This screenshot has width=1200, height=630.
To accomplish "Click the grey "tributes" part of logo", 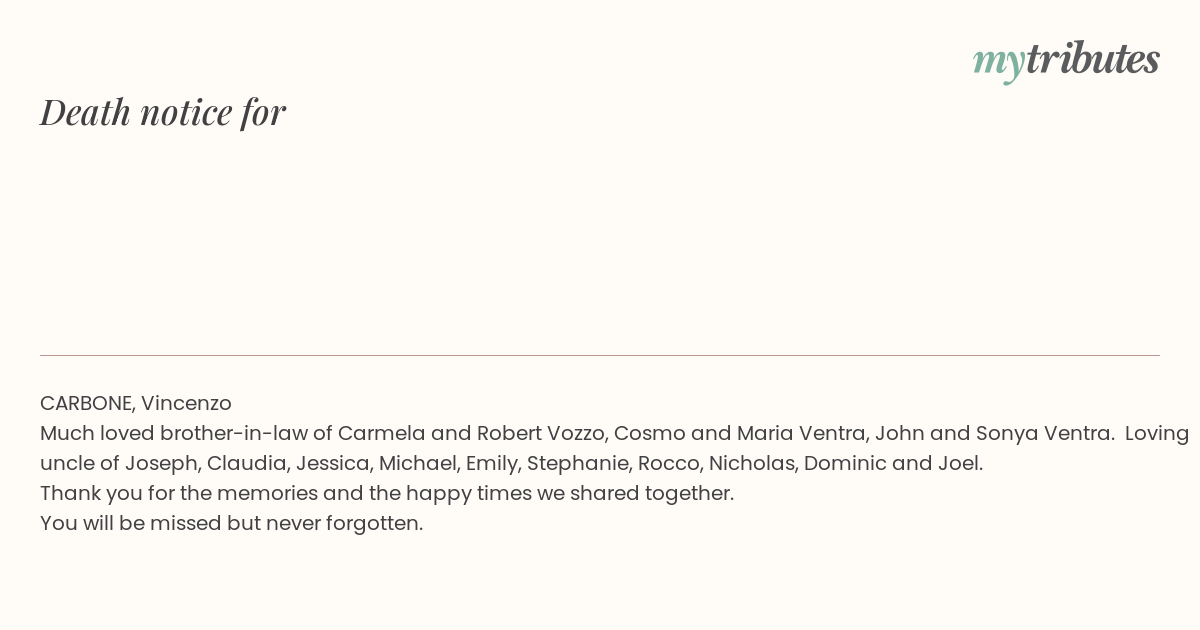I will 1092,58.
